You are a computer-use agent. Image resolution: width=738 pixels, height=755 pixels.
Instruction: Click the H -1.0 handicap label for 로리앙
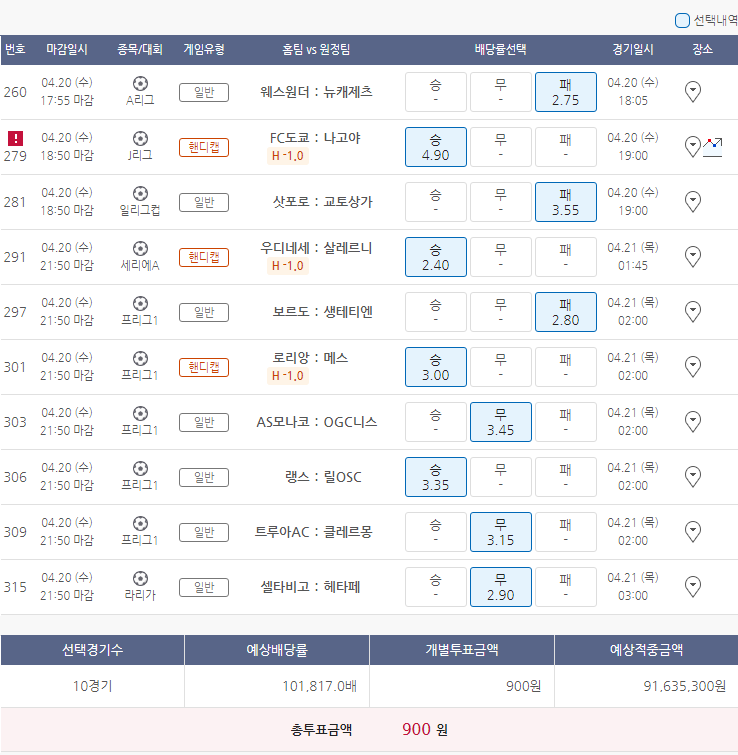287,376
